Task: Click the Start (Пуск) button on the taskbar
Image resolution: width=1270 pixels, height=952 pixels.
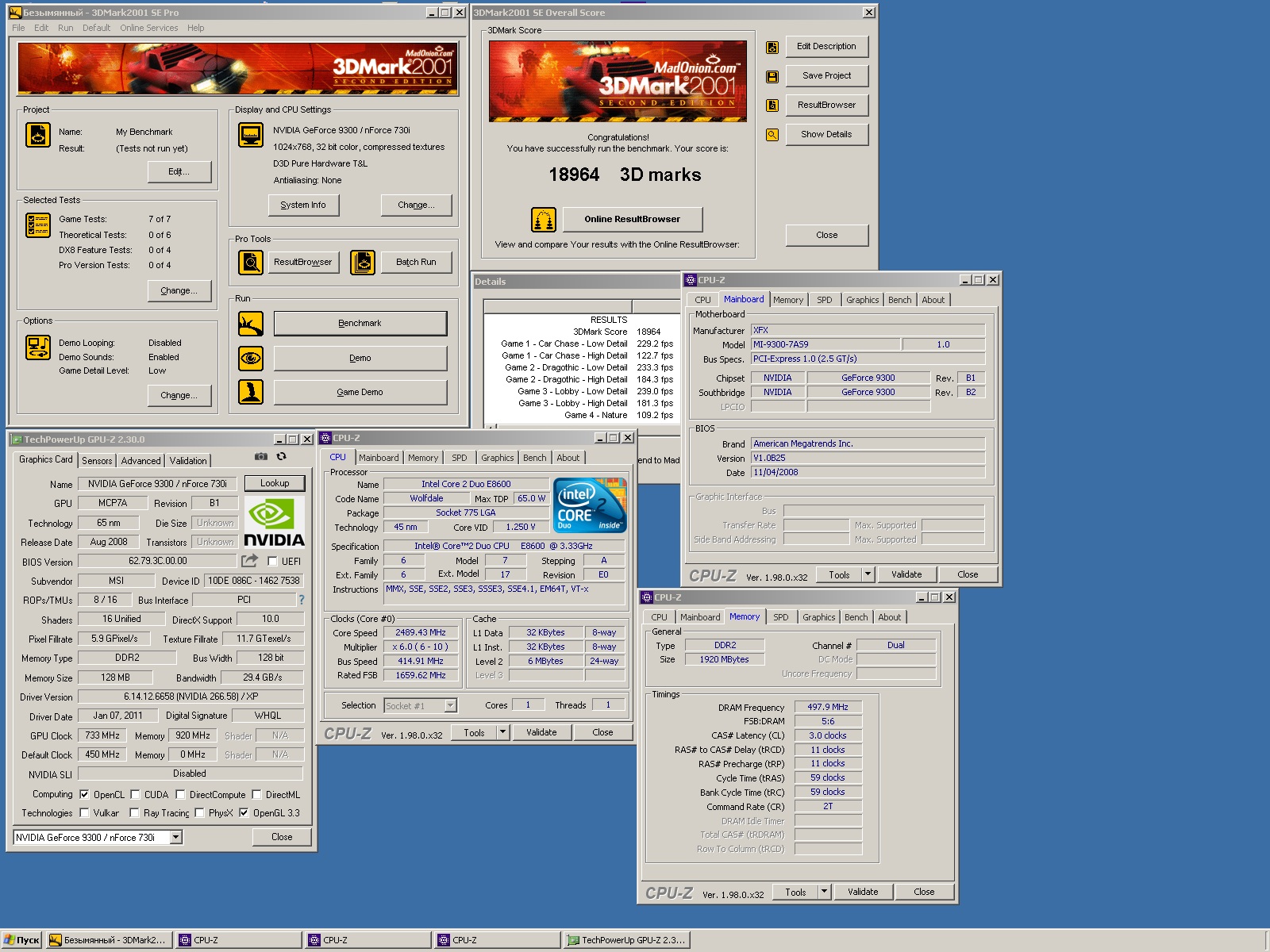Action: coord(21,940)
